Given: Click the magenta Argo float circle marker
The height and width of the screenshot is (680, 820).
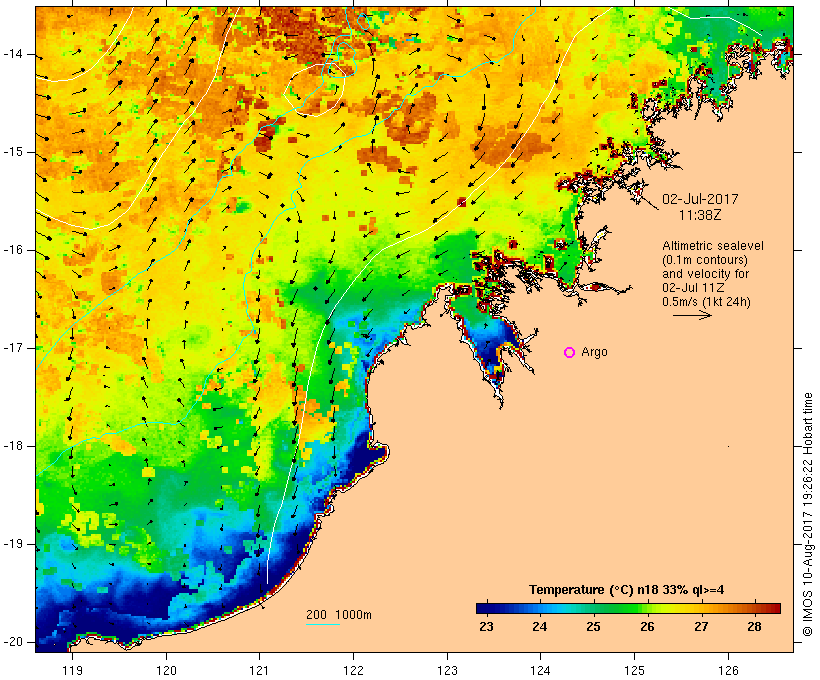Looking at the screenshot, I should coord(570,353).
